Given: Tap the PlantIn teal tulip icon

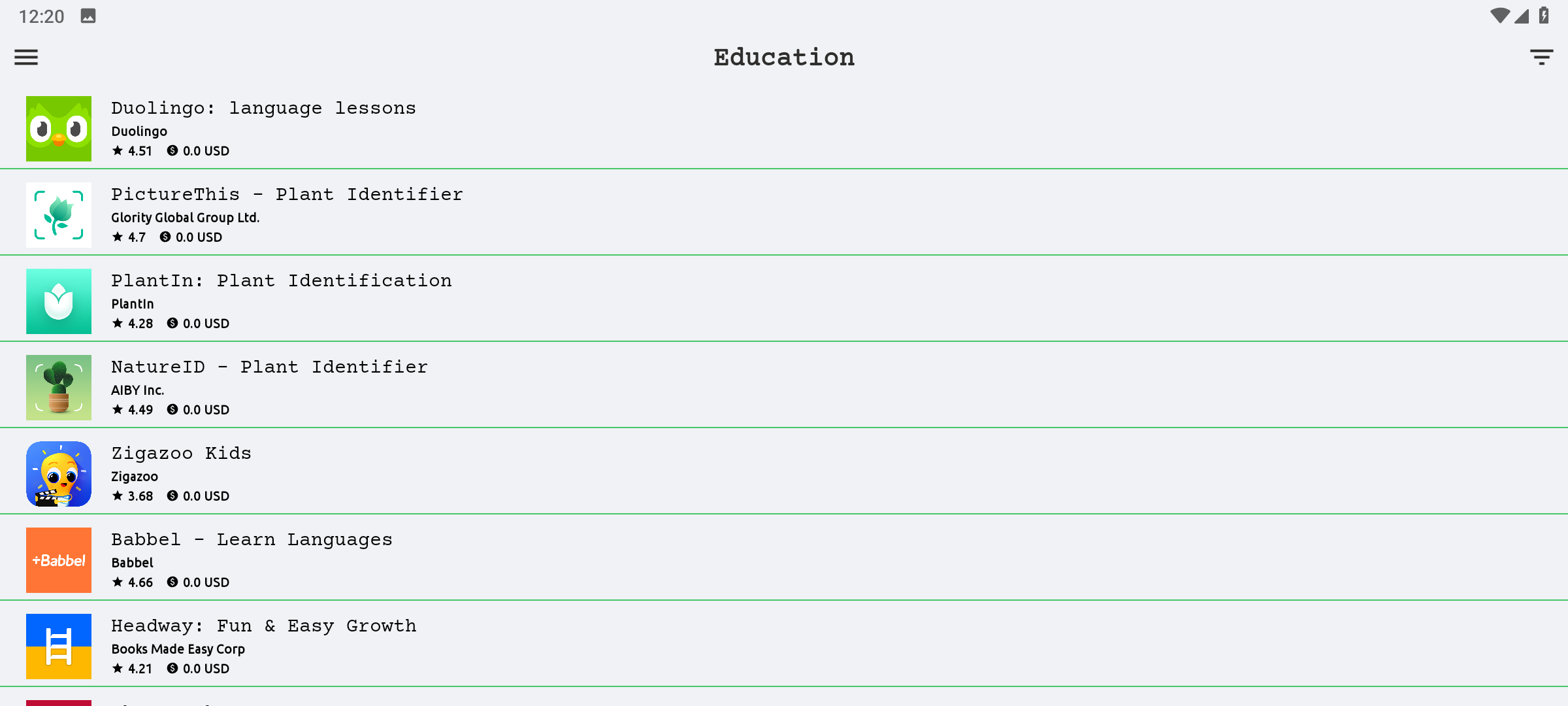Looking at the screenshot, I should coord(59,301).
